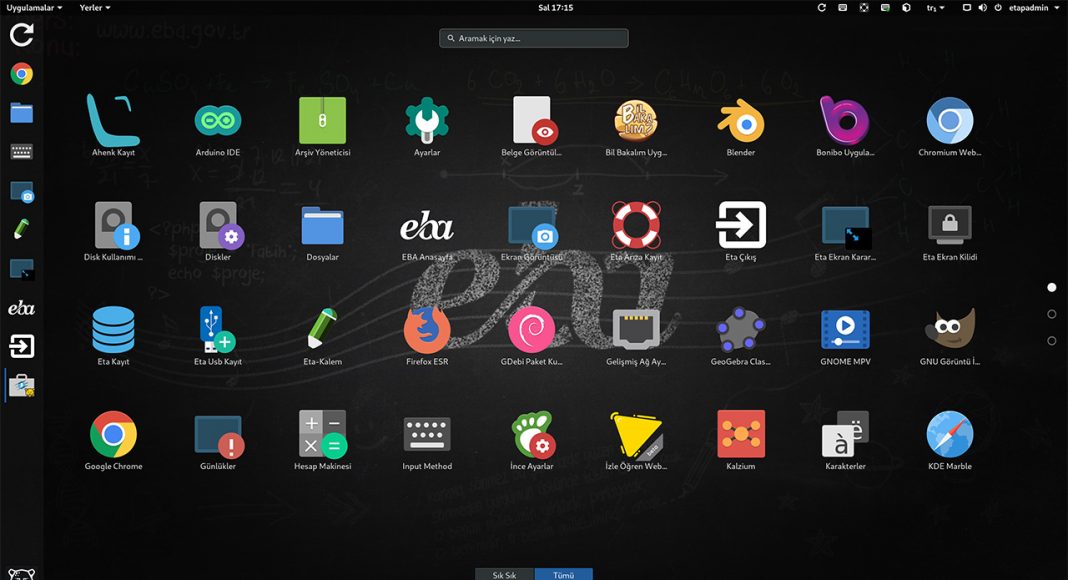Click the exit arrow icon in the dock
This screenshot has width=1068, height=580.
(x=22, y=347)
